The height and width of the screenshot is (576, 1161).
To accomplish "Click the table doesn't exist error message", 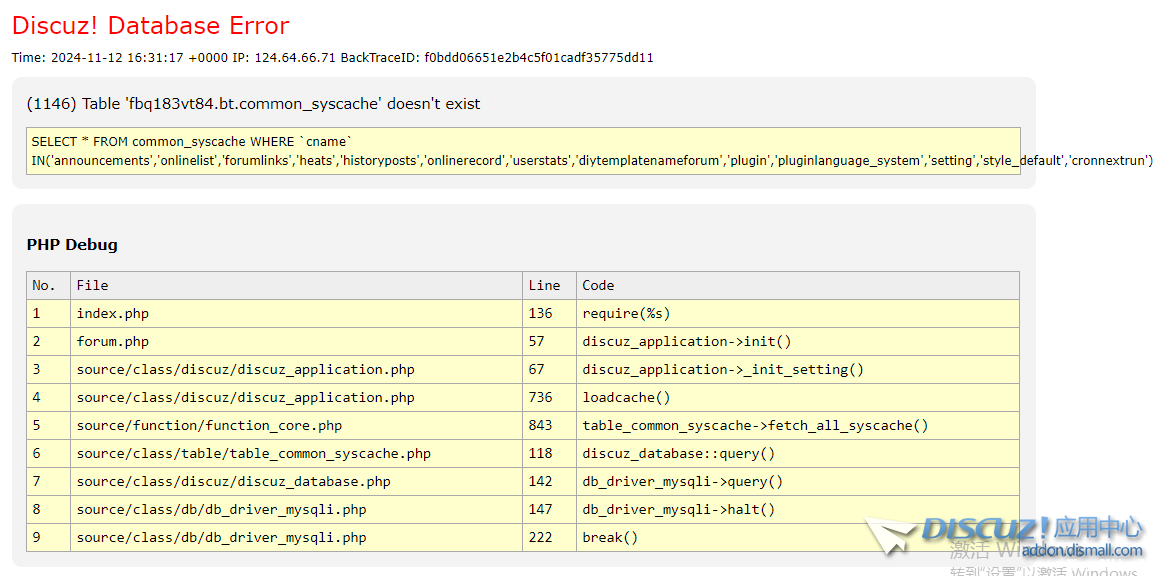I will (x=253, y=104).
